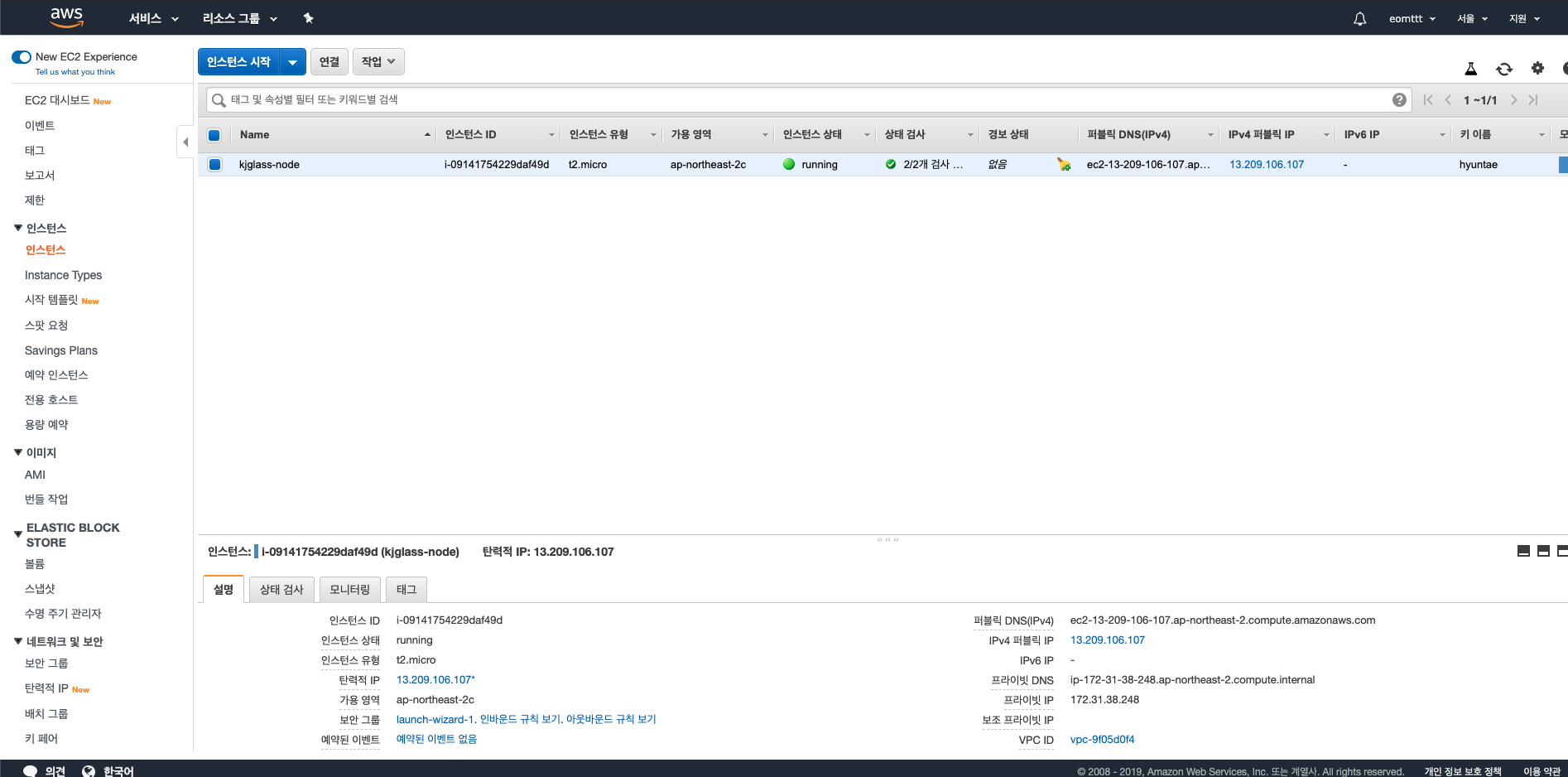Open the 작업 actions dropdown

click(378, 62)
